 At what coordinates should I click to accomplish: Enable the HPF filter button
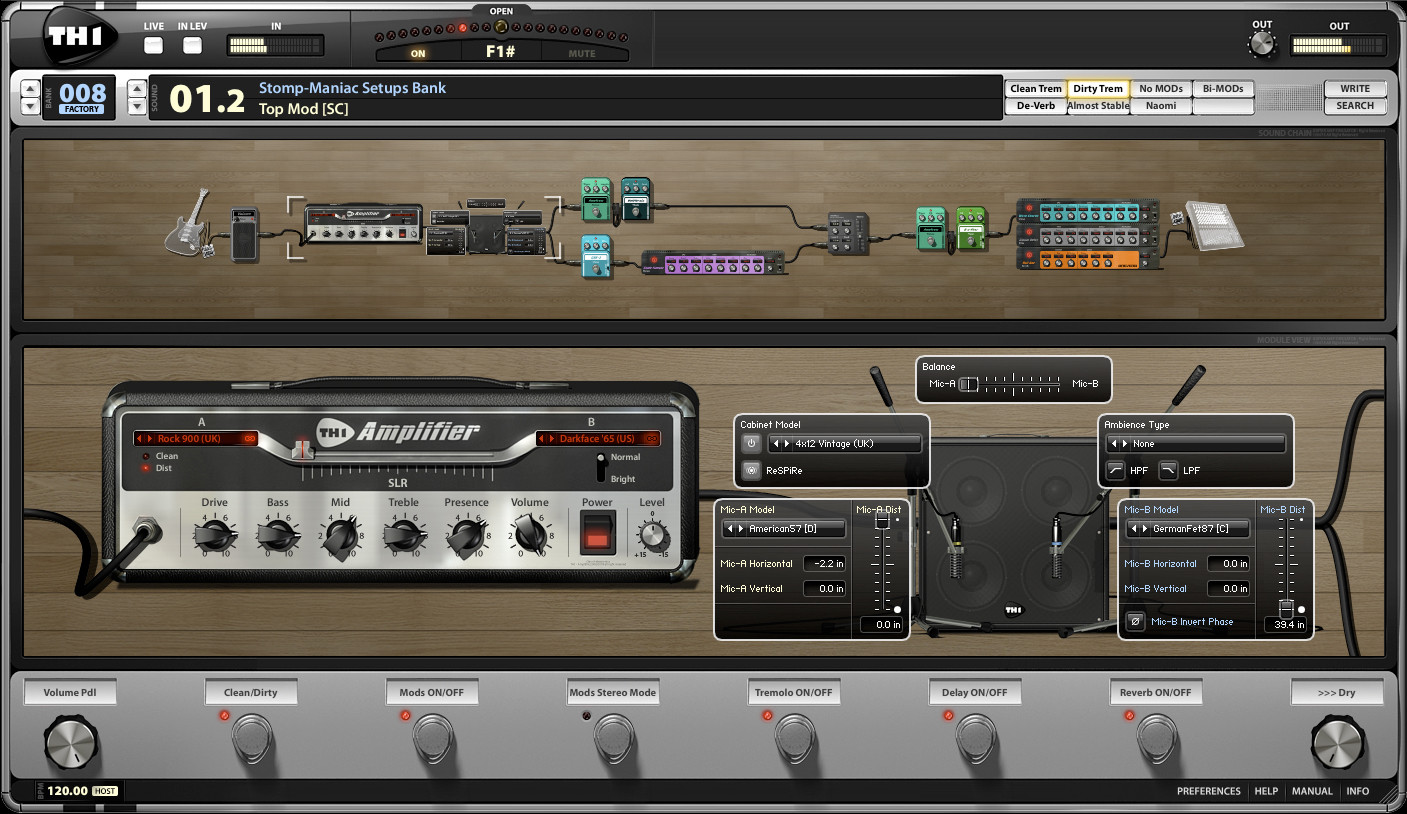click(x=1116, y=470)
